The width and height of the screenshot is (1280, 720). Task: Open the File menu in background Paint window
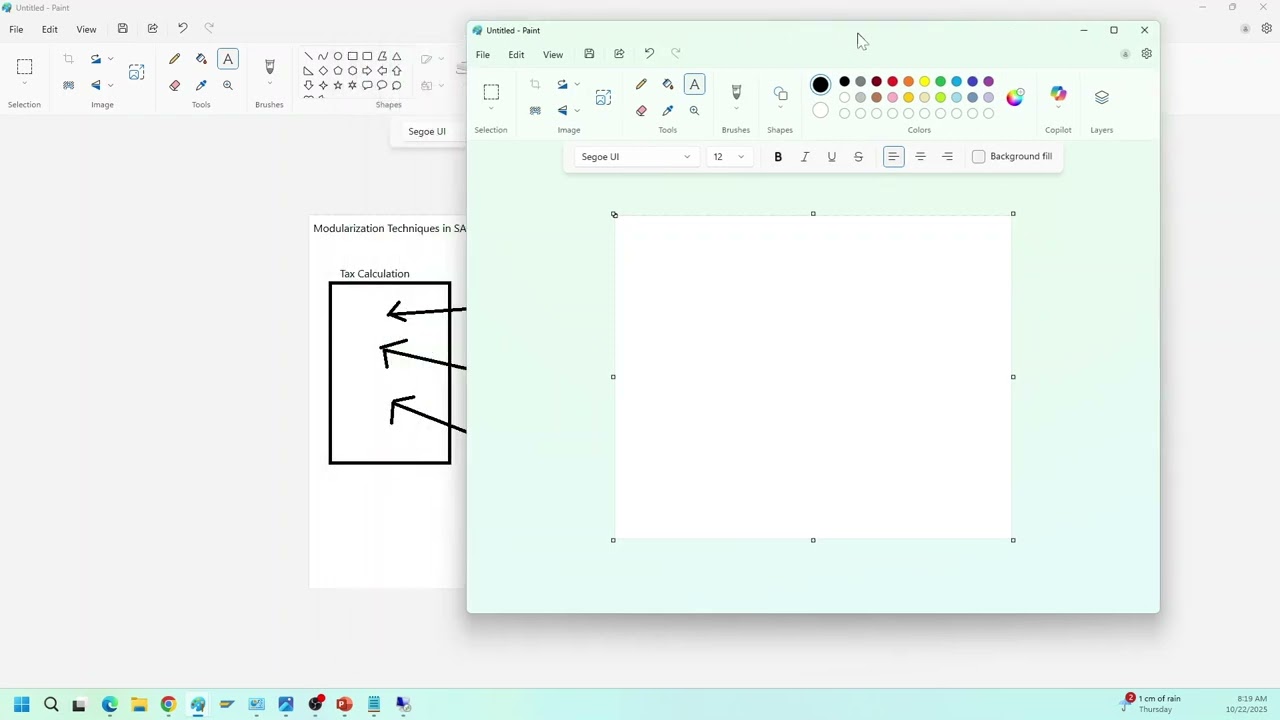(x=16, y=29)
